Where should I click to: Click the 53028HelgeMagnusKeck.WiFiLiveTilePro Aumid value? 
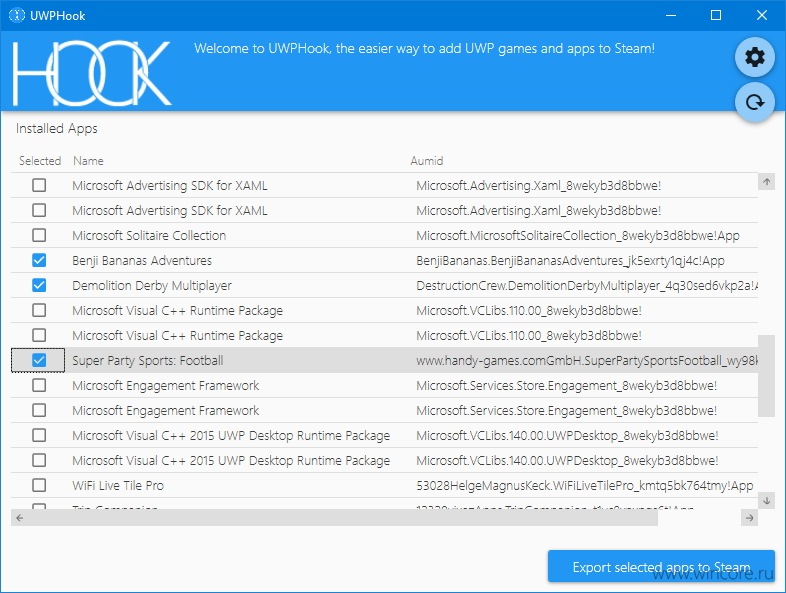[584, 486]
